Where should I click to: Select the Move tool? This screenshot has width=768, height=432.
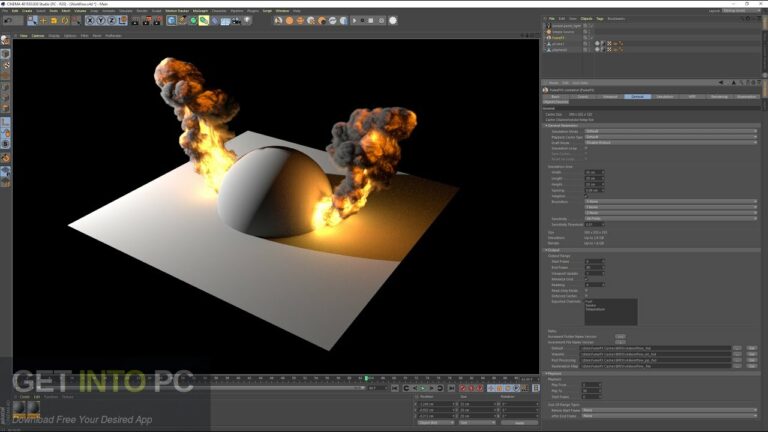(x=43, y=21)
